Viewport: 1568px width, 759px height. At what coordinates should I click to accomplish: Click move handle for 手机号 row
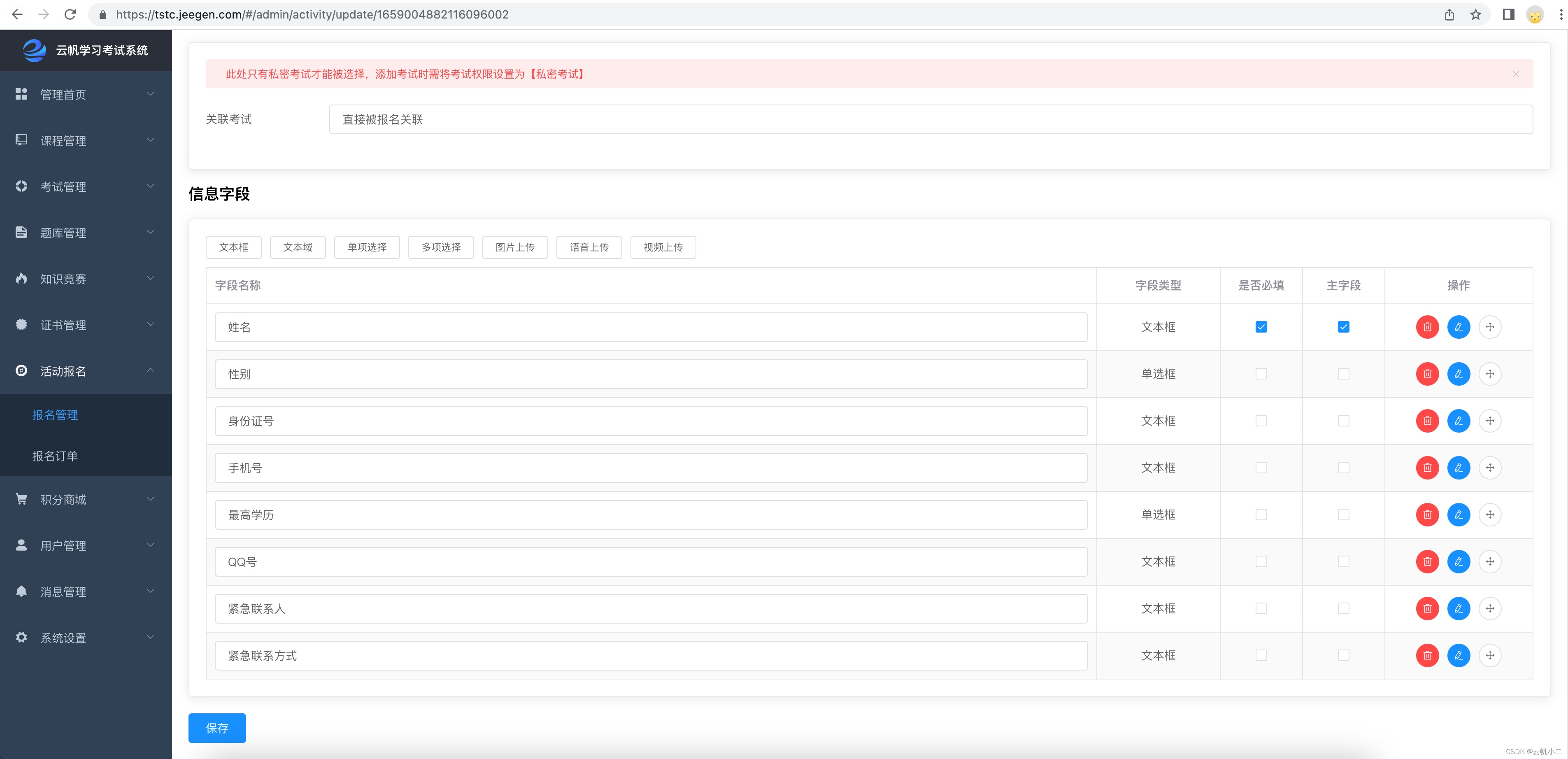(x=1489, y=468)
